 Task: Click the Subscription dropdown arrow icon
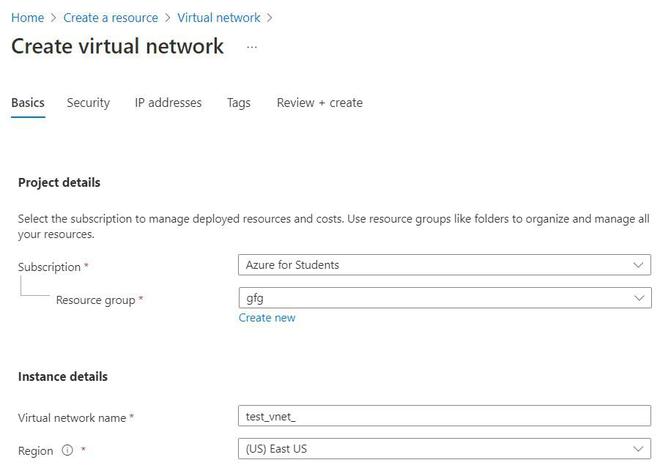(639, 265)
